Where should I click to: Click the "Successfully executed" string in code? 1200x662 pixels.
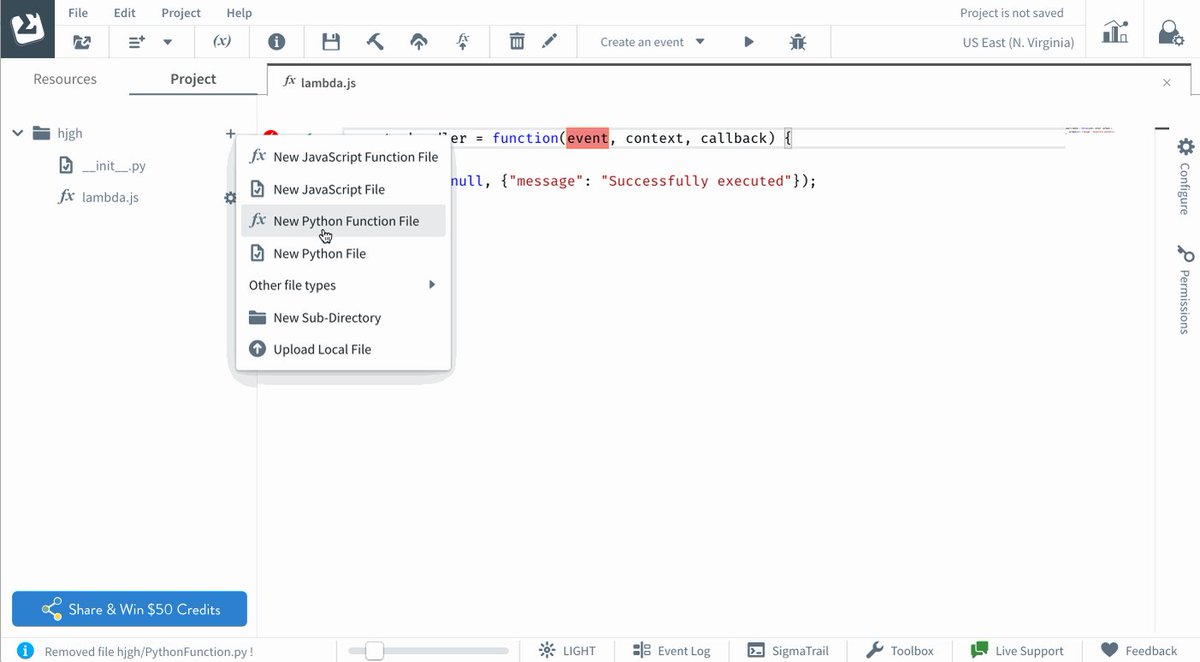[x=695, y=181]
